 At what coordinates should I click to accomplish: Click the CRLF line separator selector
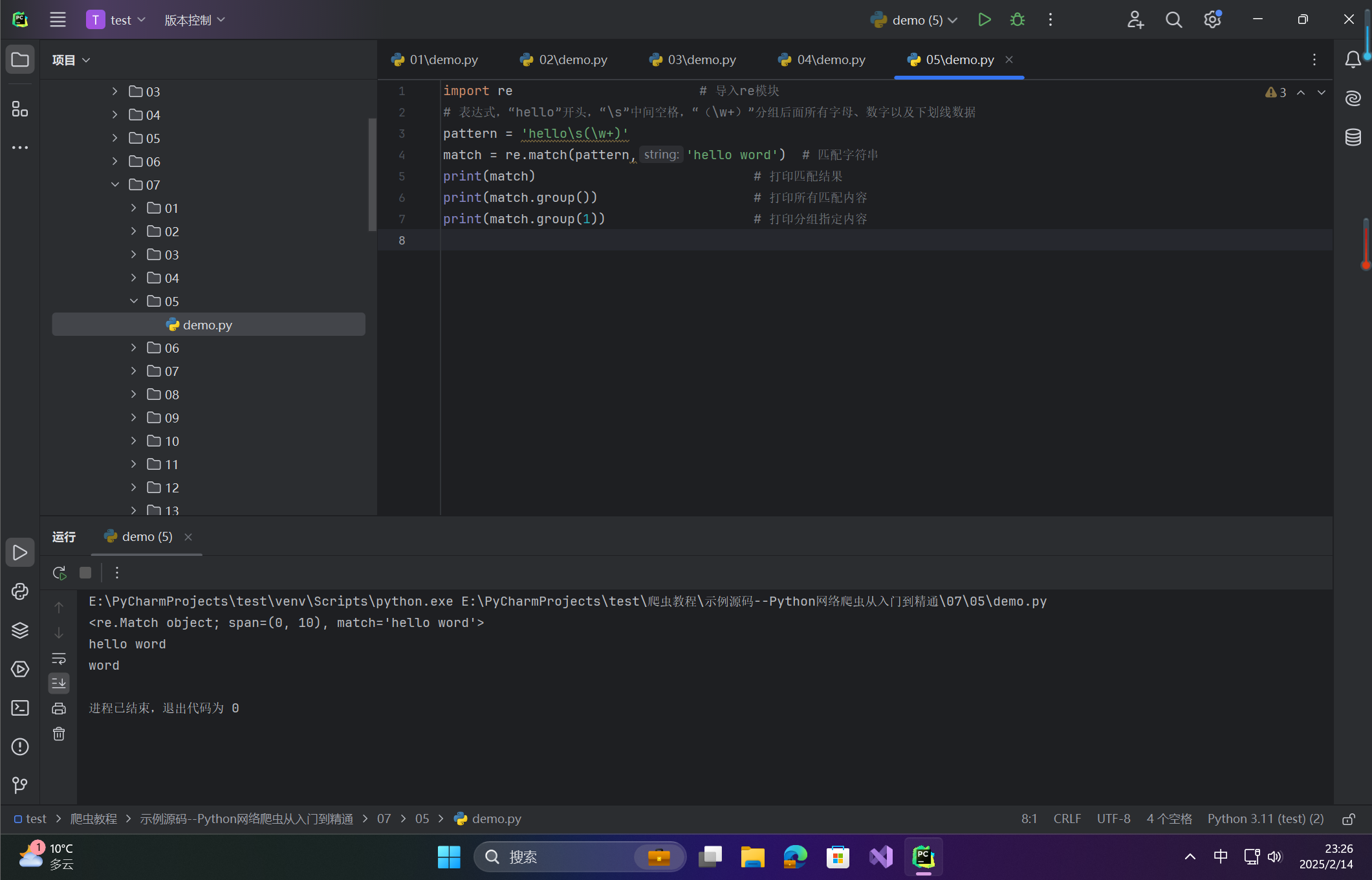pyautogui.click(x=1067, y=819)
